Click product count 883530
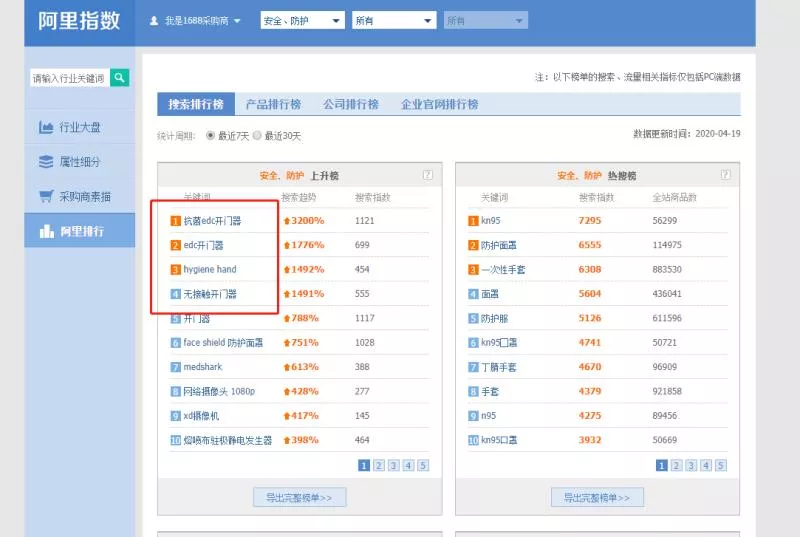Image resolution: width=800 pixels, height=537 pixels. [x=667, y=269]
